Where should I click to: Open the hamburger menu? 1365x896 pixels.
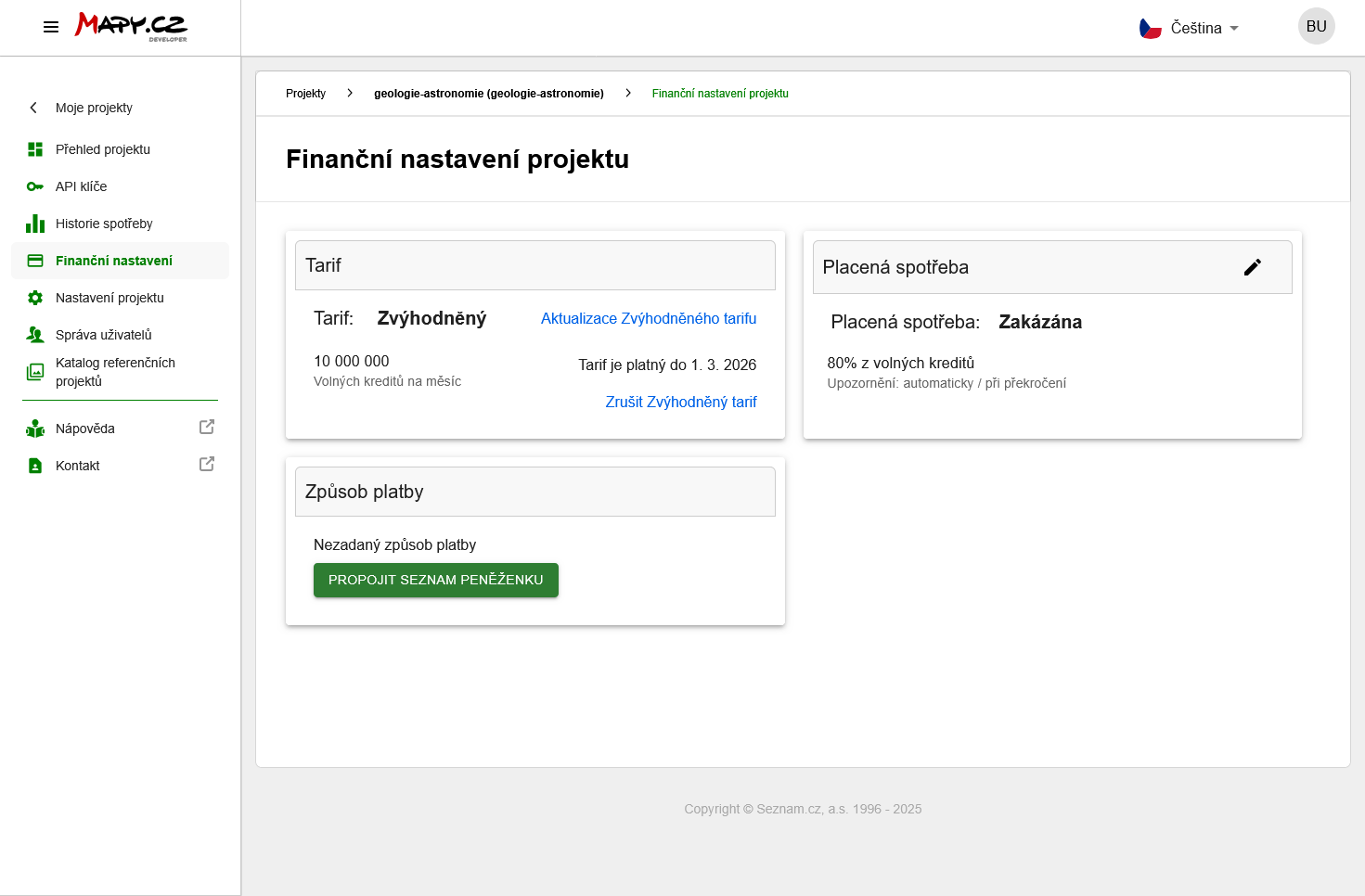pyautogui.click(x=51, y=27)
